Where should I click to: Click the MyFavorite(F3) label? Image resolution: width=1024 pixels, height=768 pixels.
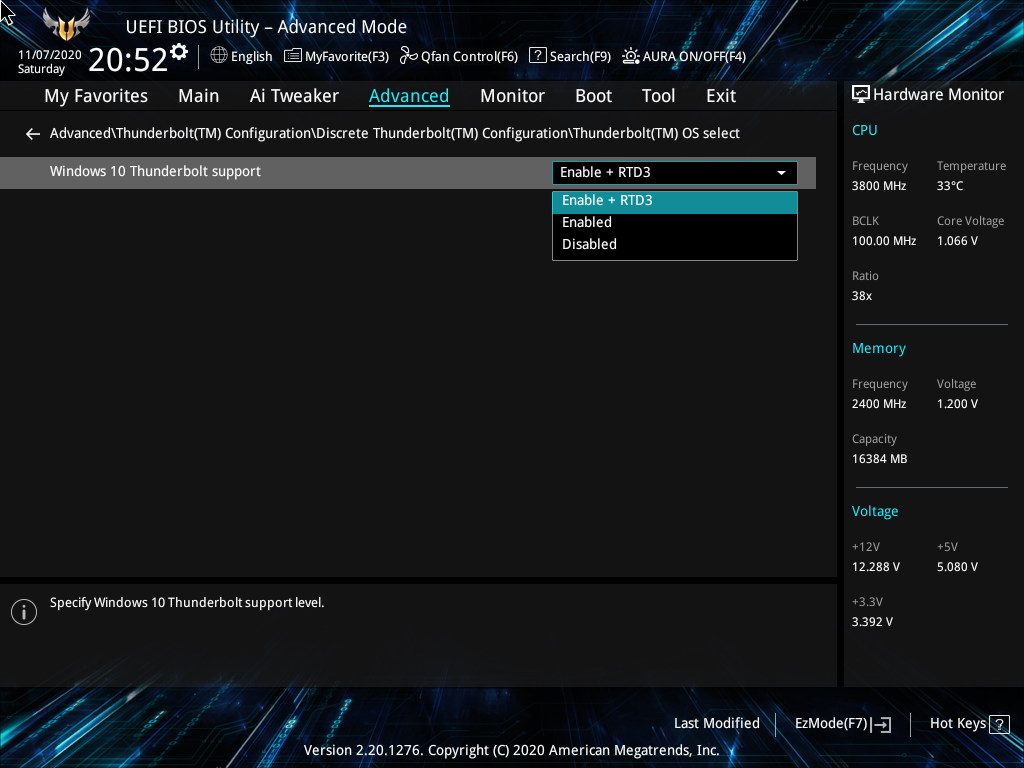[x=347, y=57]
